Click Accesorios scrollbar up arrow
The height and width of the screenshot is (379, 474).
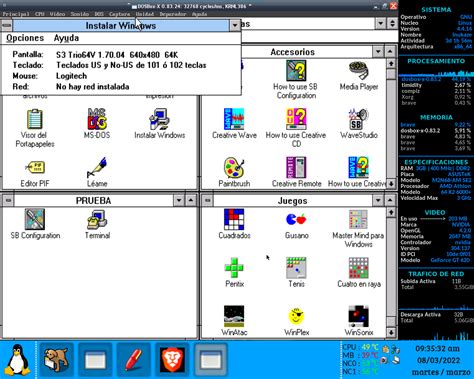pos(391,63)
